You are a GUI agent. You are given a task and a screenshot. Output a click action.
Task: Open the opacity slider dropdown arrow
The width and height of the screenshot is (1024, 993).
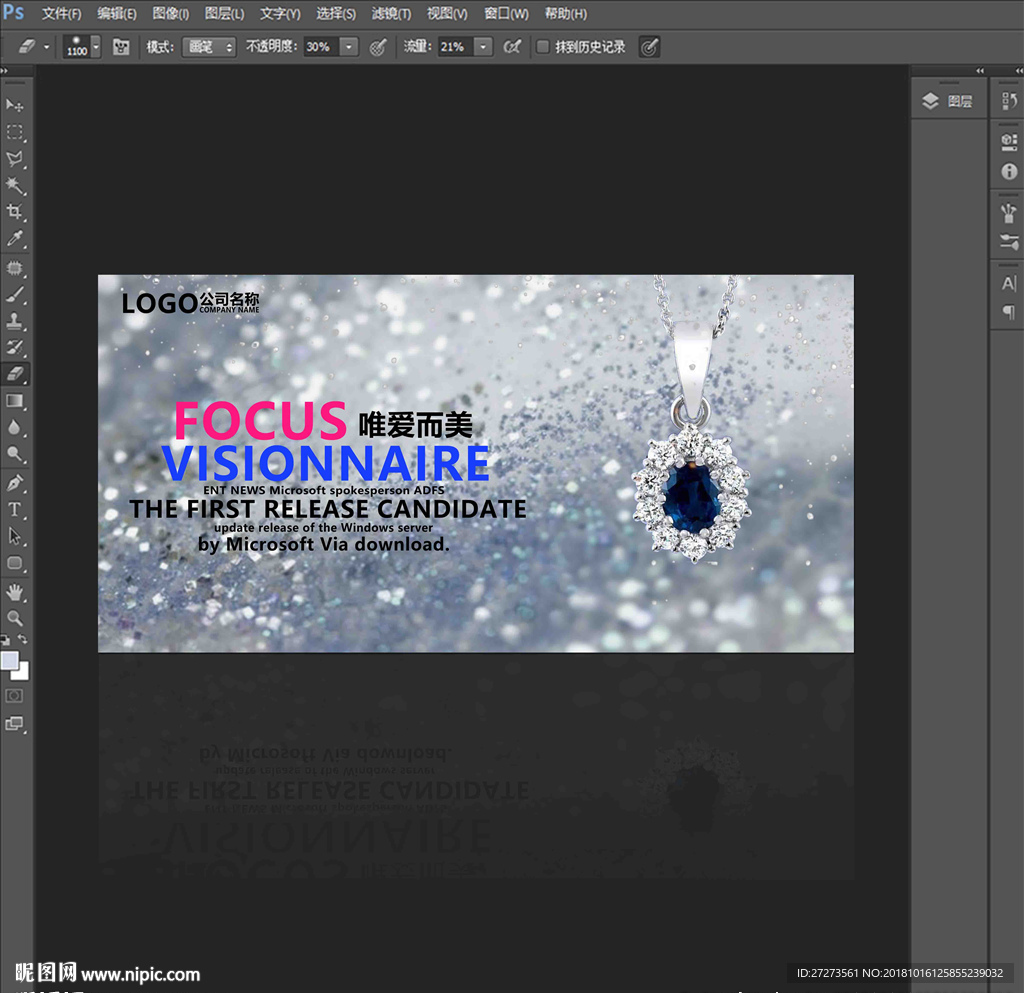pos(349,47)
